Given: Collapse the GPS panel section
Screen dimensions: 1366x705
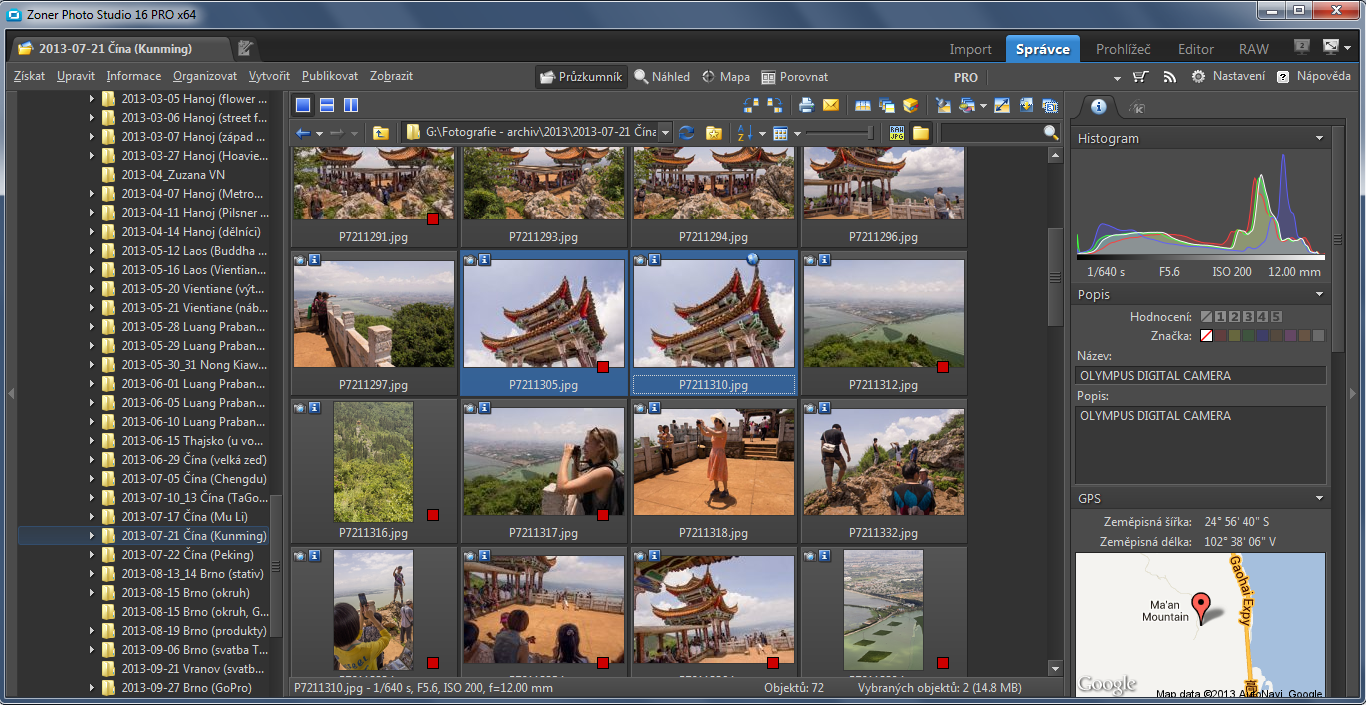Looking at the screenshot, I should [x=1319, y=498].
